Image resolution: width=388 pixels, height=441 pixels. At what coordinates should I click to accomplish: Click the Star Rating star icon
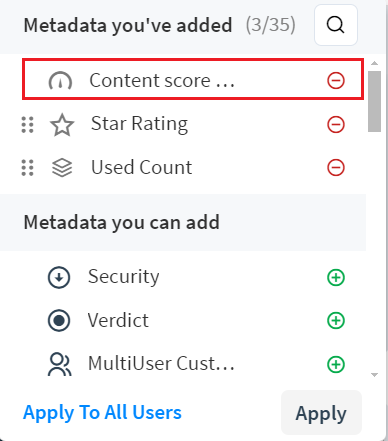[x=62, y=125]
